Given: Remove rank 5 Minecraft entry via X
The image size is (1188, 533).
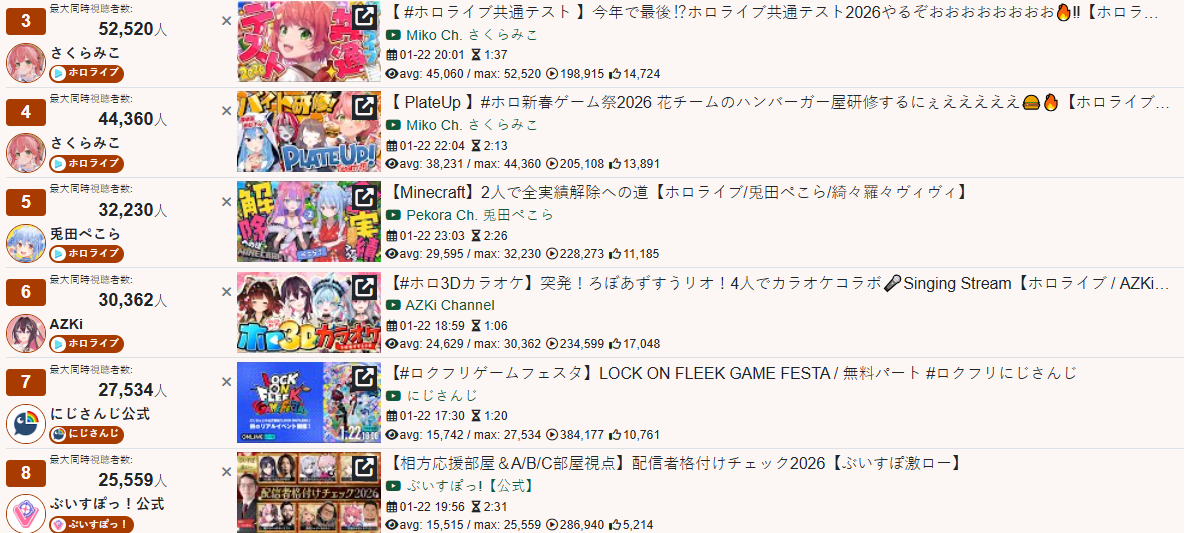Looking at the screenshot, I should point(226,201).
